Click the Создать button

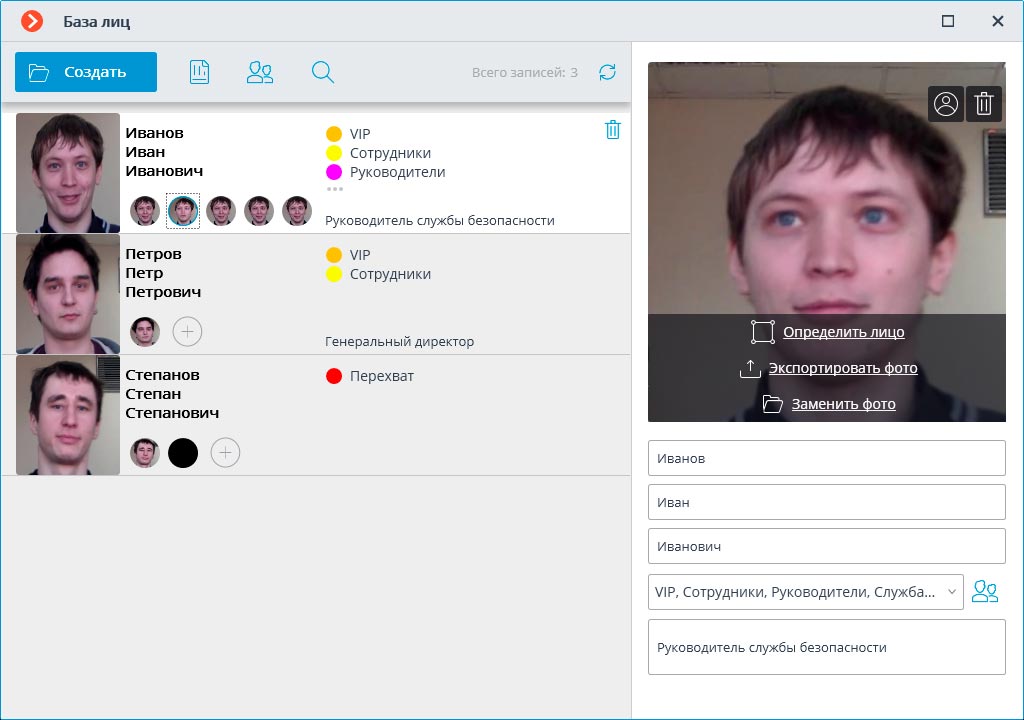[x=86, y=72]
